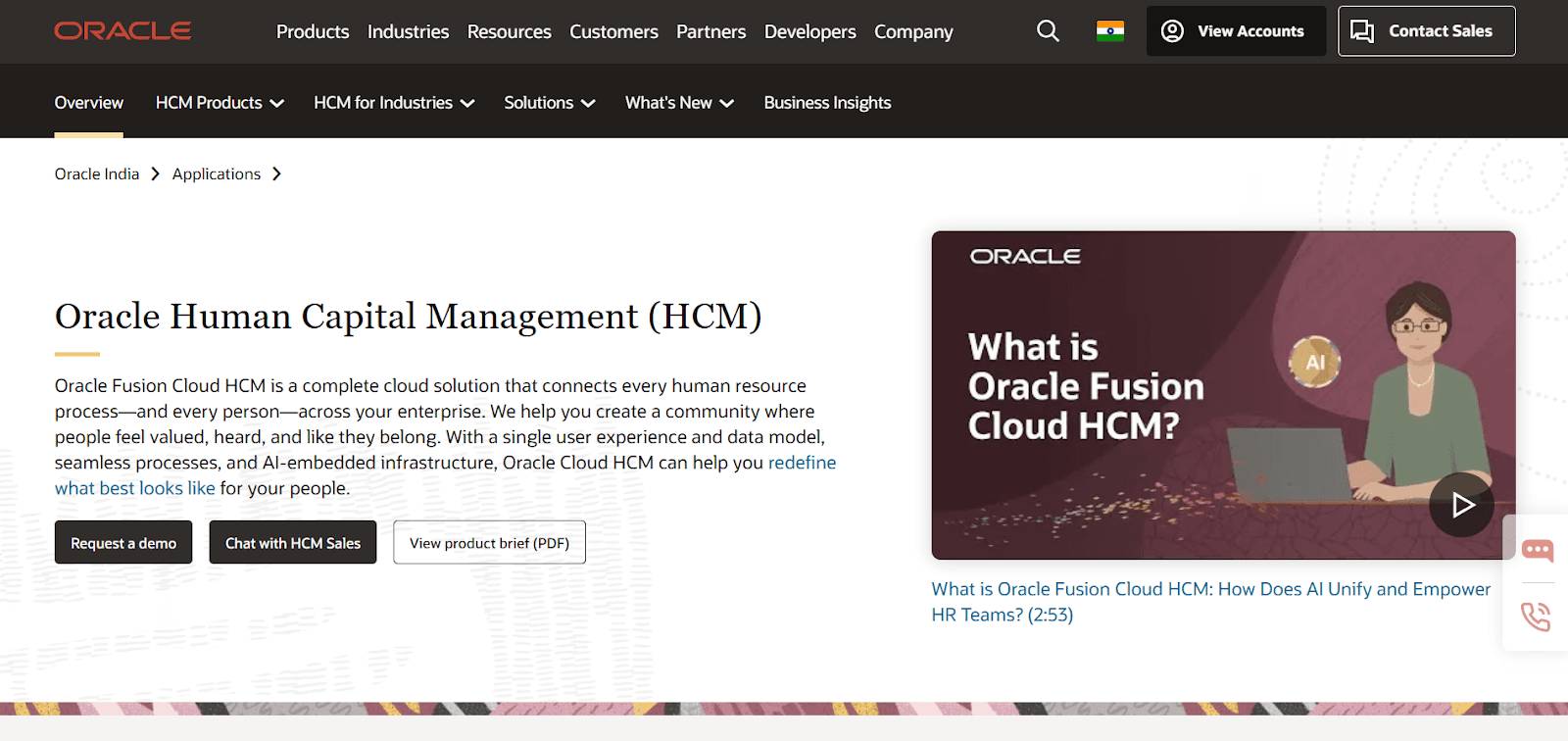This screenshot has height=741, width=1568.
Task: Open the Partners menu
Action: point(710,31)
